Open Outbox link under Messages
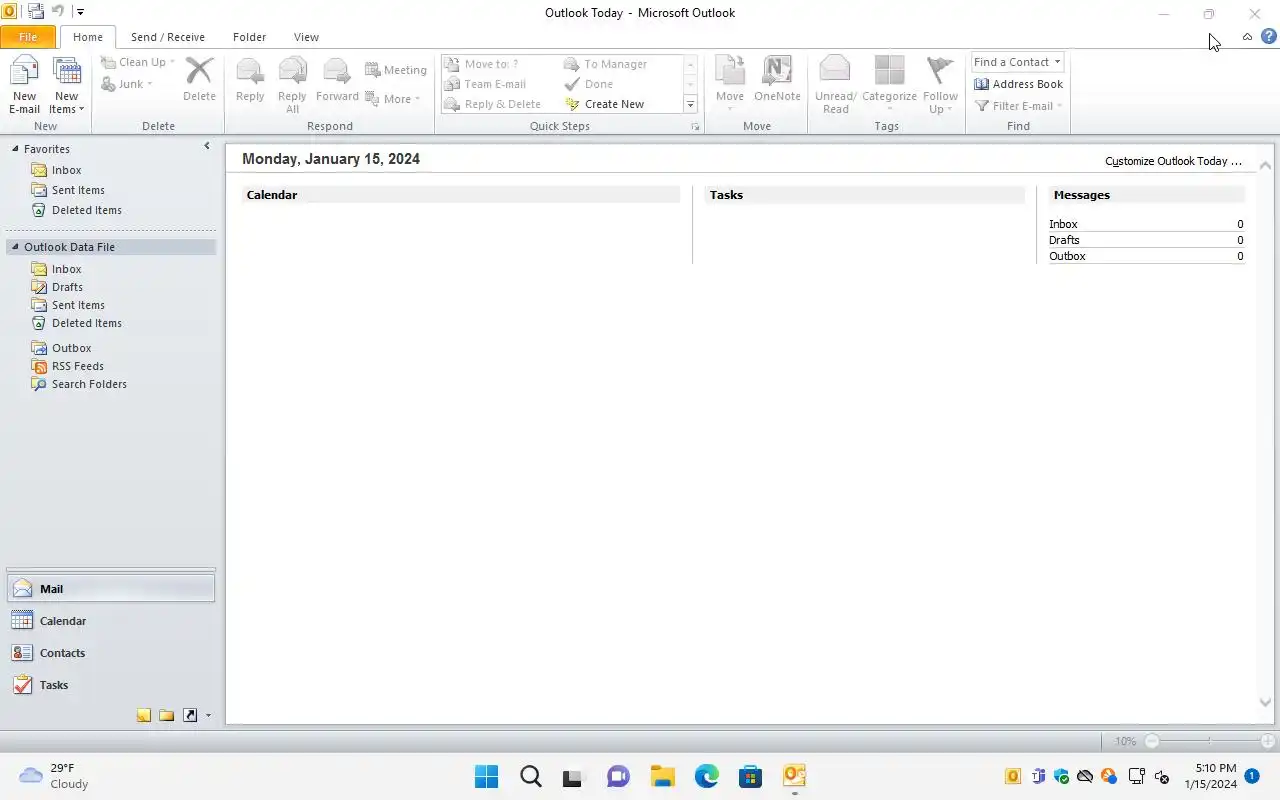 tap(1067, 256)
